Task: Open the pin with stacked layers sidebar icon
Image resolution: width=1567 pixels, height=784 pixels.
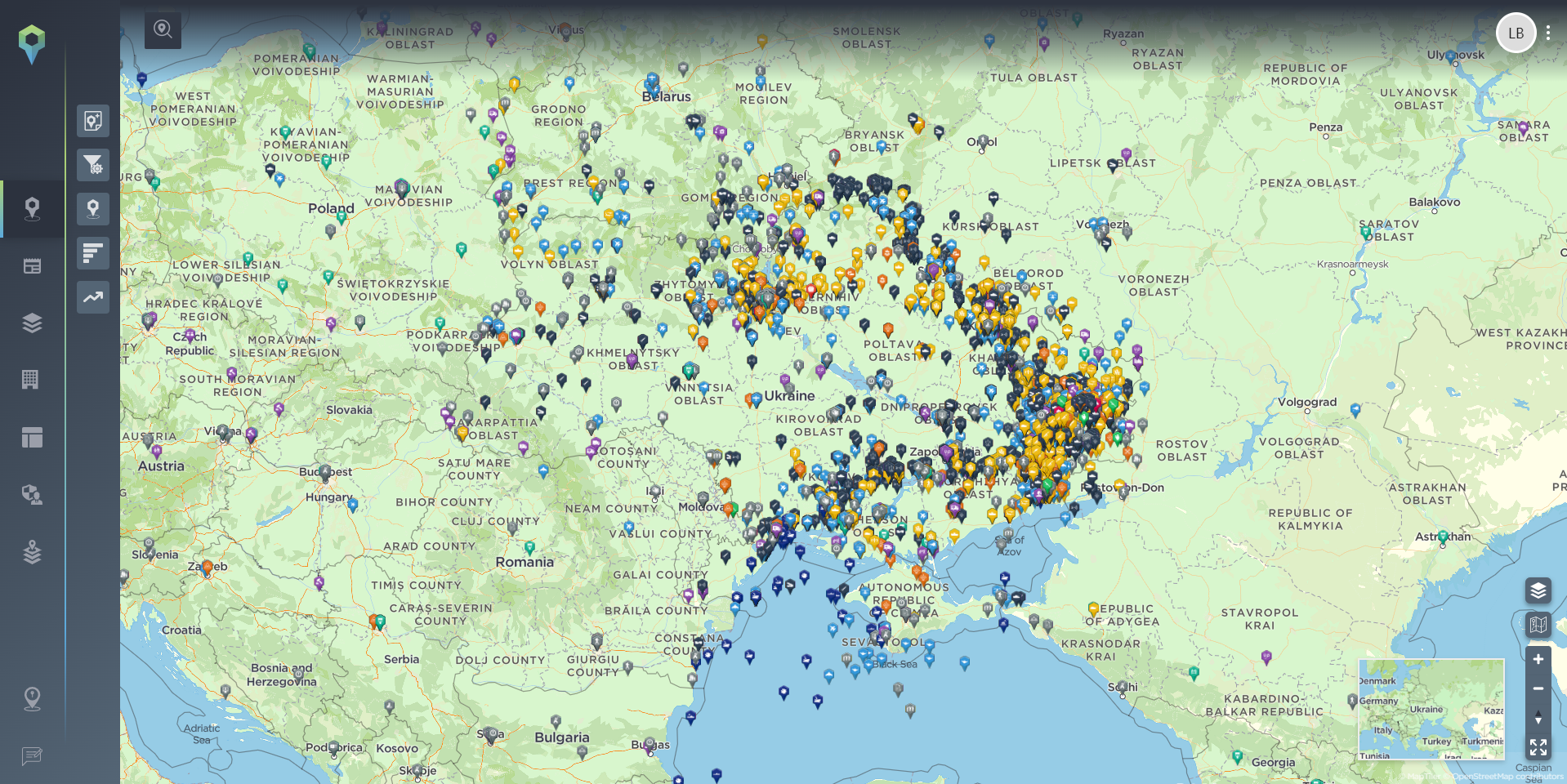Action: tap(32, 552)
